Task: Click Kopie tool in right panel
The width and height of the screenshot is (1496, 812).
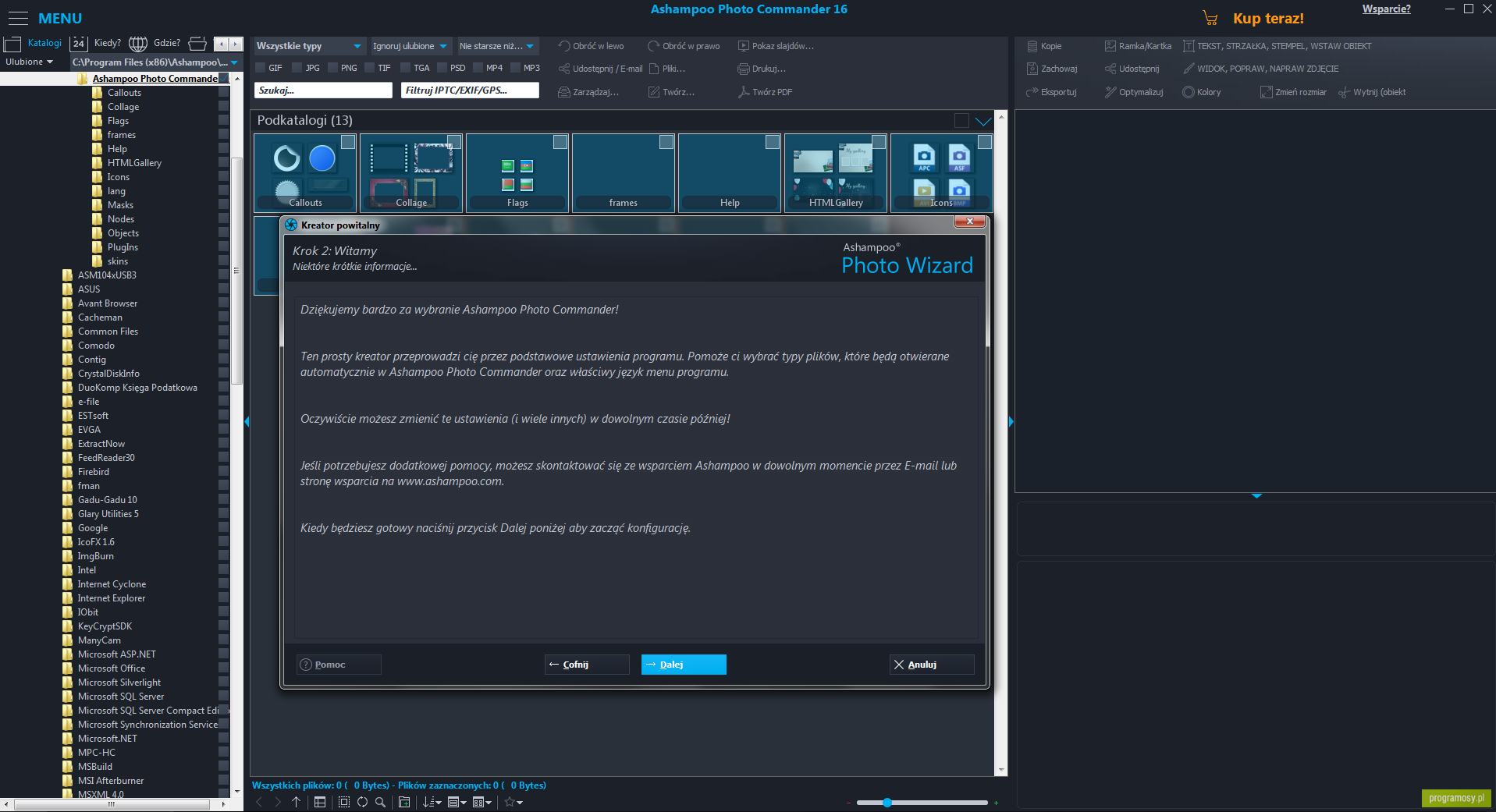Action: point(1044,46)
